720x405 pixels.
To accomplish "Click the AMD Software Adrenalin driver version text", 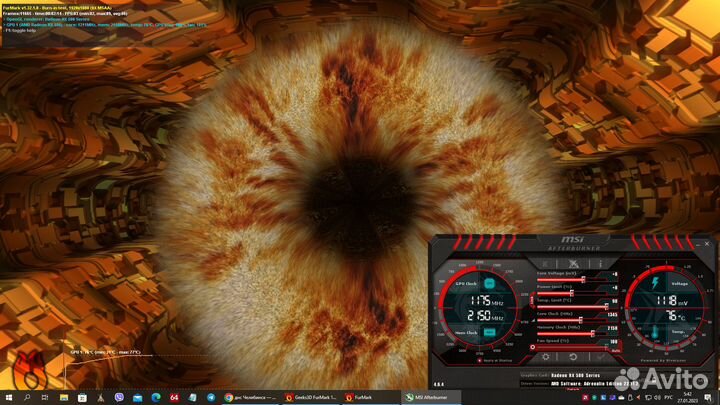I will pos(595,383).
